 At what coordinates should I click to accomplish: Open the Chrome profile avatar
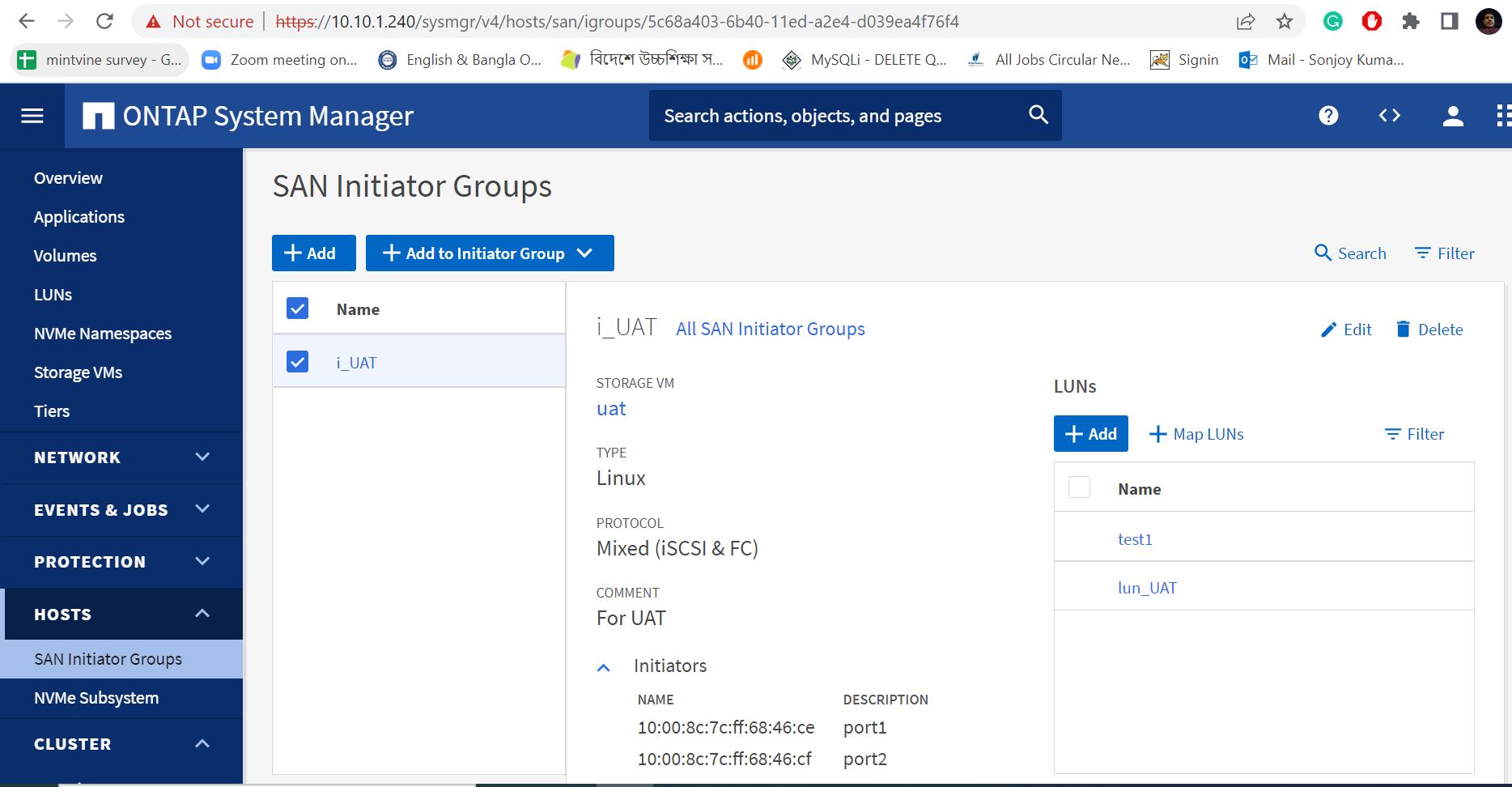(x=1489, y=21)
